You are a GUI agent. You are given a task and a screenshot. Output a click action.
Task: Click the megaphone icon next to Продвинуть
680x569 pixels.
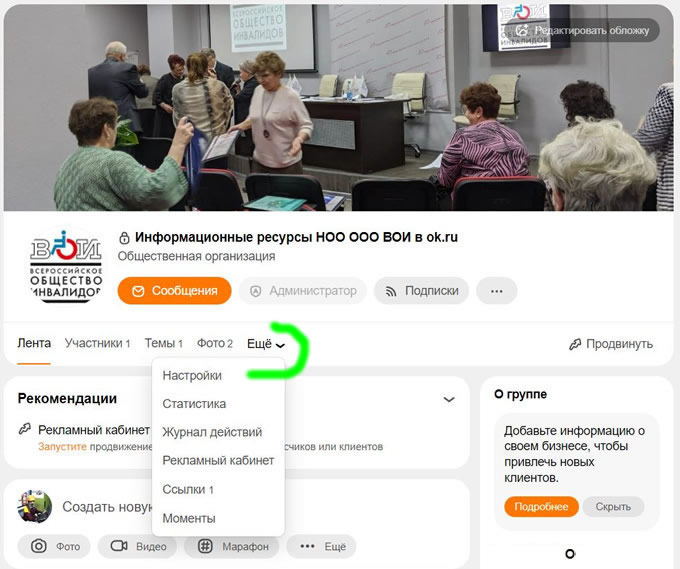click(575, 344)
